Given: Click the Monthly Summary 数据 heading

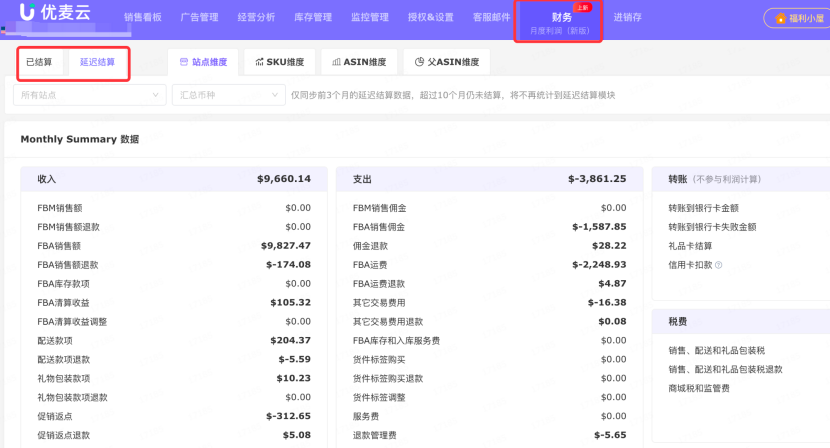Looking at the screenshot, I should [80, 139].
